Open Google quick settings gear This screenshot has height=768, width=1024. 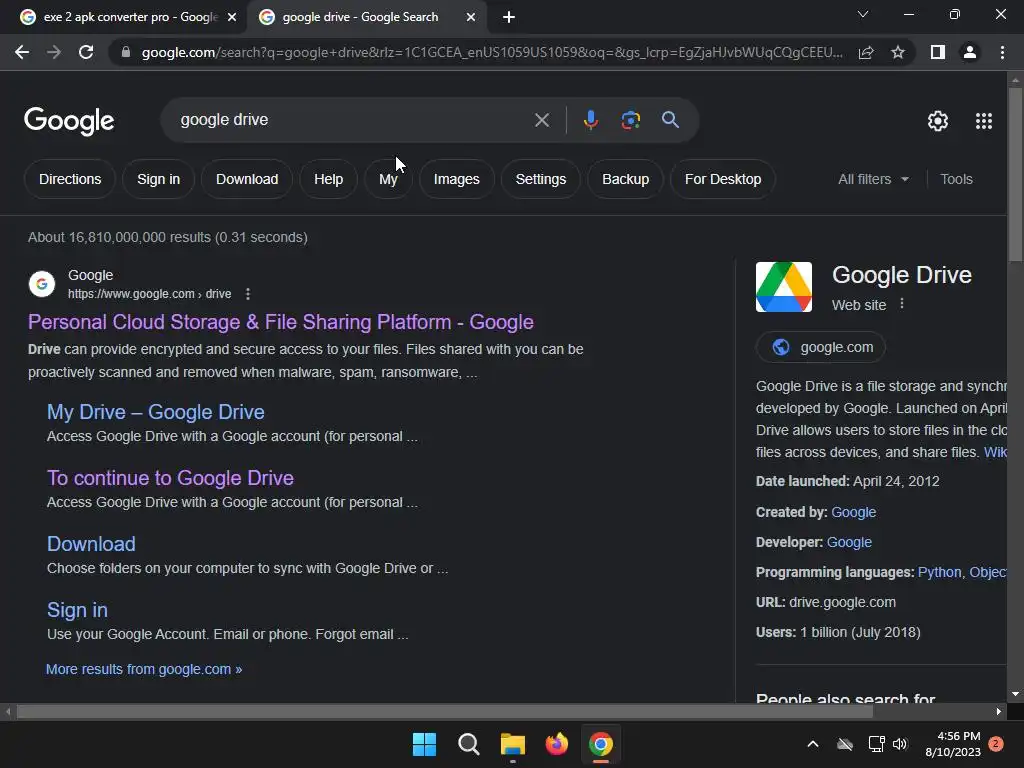point(938,121)
